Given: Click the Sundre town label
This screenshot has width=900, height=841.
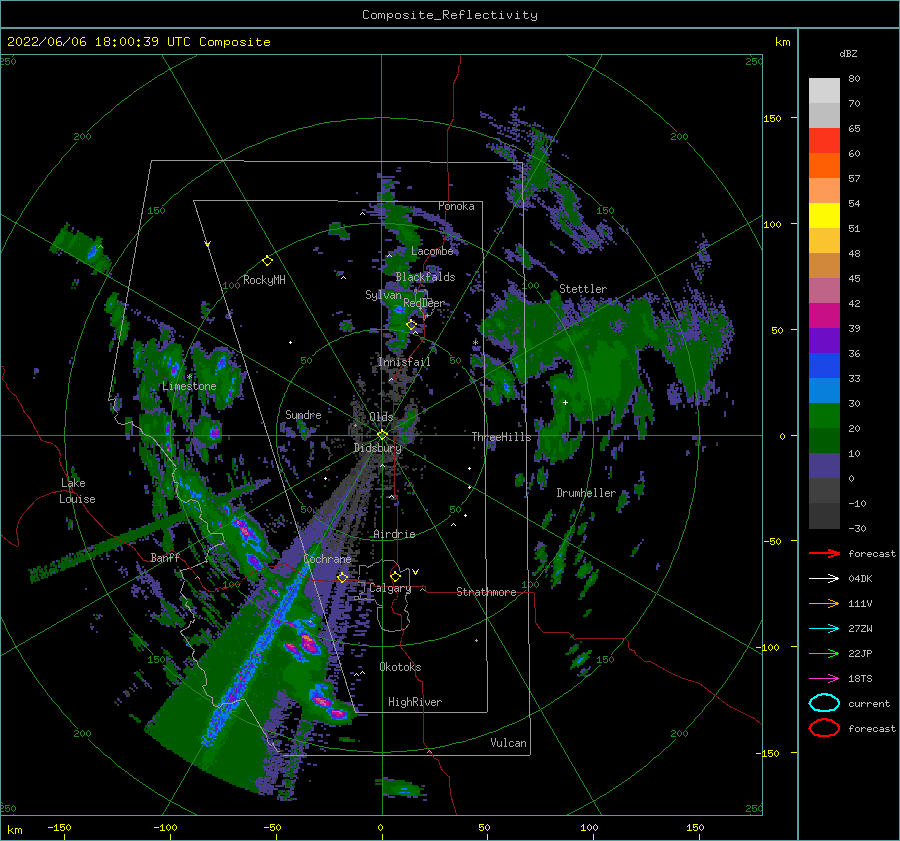Looking at the screenshot, I should pyautogui.click(x=303, y=414).
